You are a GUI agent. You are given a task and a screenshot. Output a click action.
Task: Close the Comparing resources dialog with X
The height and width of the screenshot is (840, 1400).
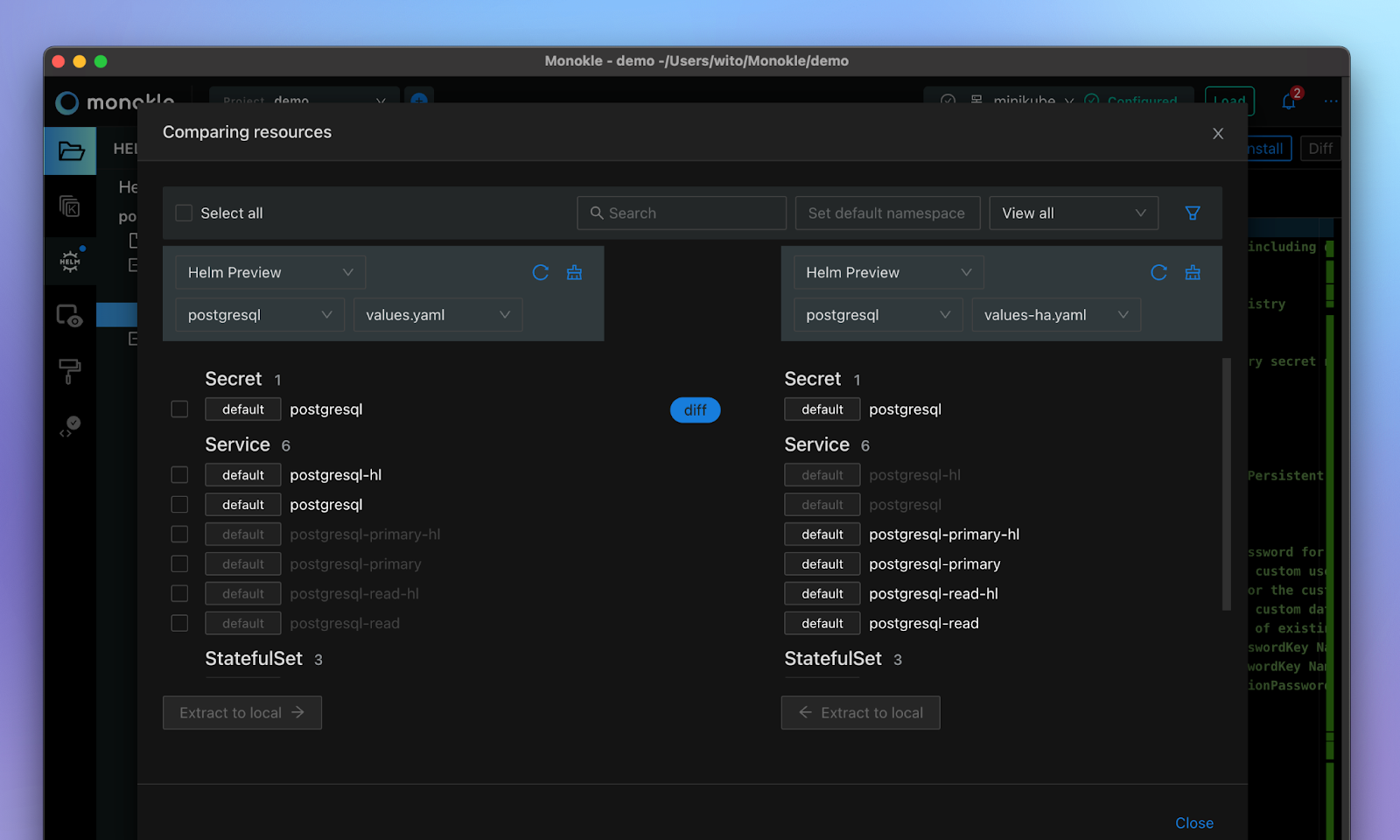pyautogui.click(x=1218, y=133)
